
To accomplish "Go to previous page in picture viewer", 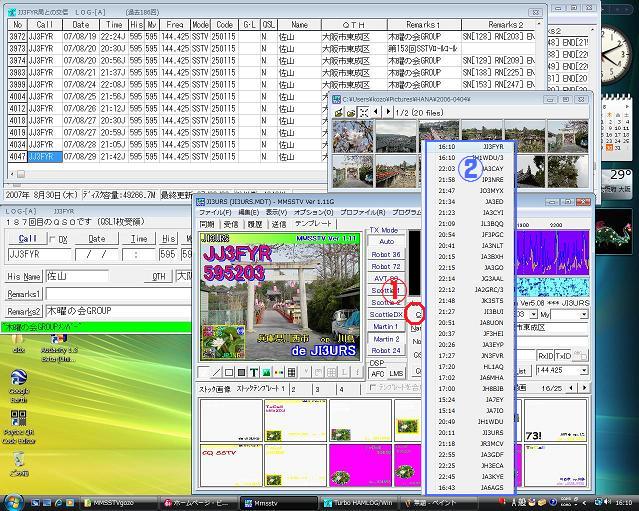I will (376, 112).
